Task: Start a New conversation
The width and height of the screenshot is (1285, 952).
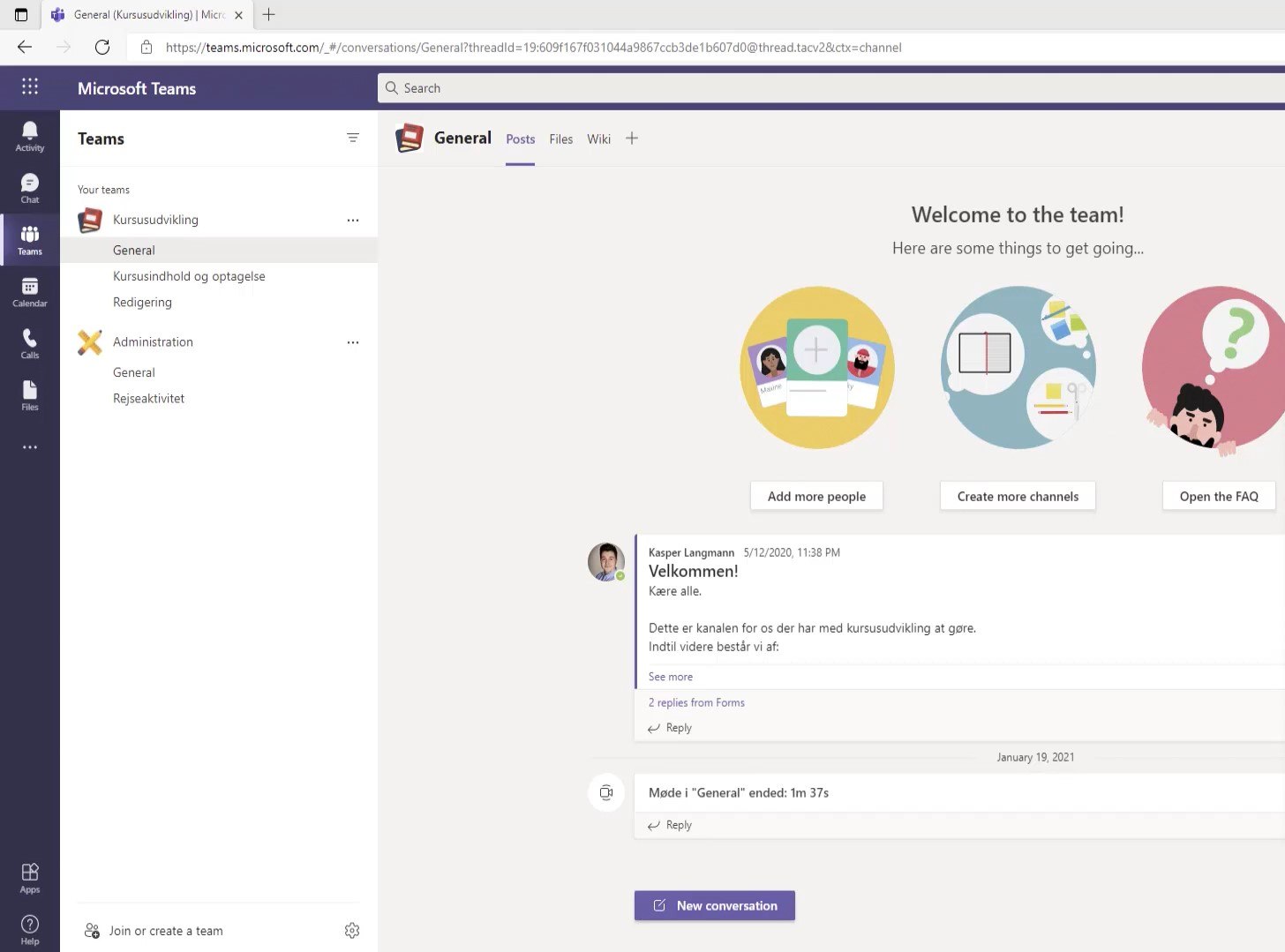Action: pyautogui.click(x=715, y=906)
